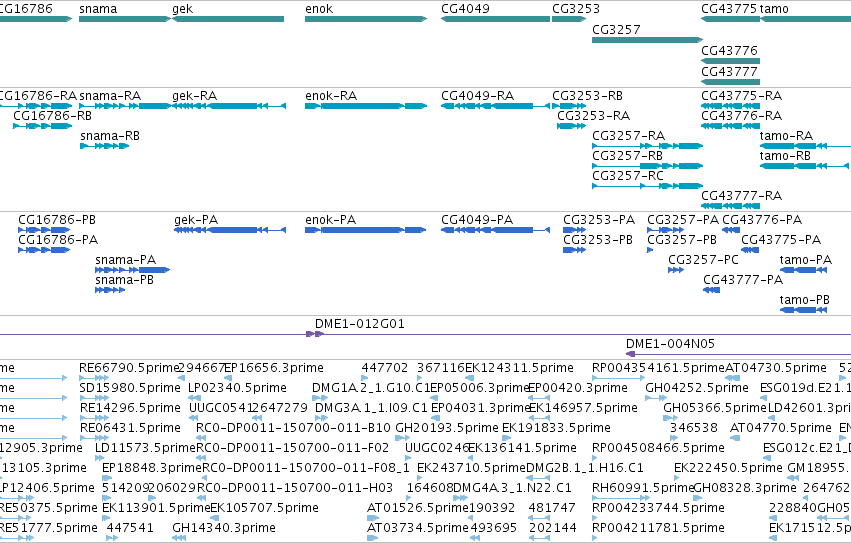The image size is (851, 543).
Task: Select EST GH14340.3prime
Action: pos(224,528)
